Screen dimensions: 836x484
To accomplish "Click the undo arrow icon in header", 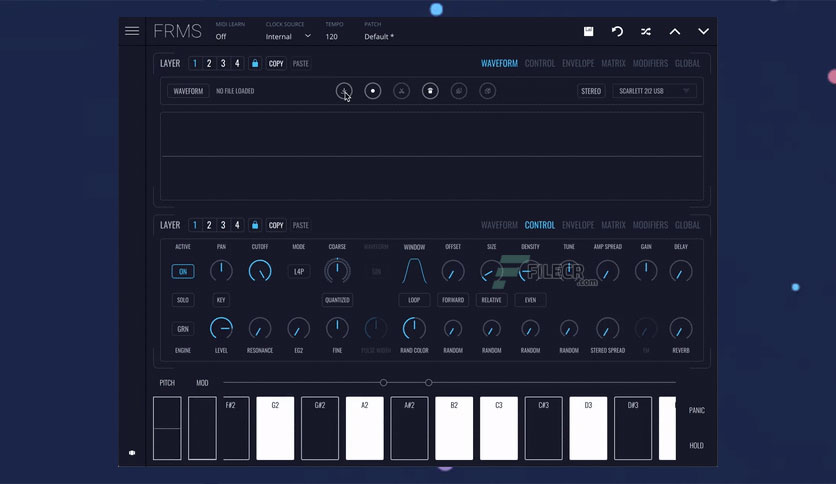I will tap(617, 31).
